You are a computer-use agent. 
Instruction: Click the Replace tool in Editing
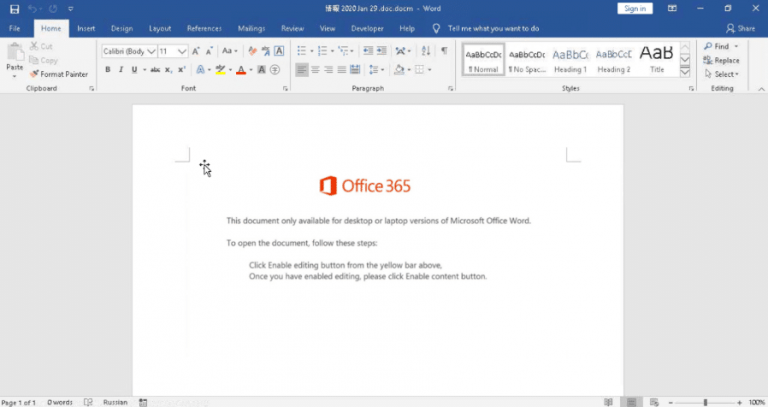[x=721, y=60]
